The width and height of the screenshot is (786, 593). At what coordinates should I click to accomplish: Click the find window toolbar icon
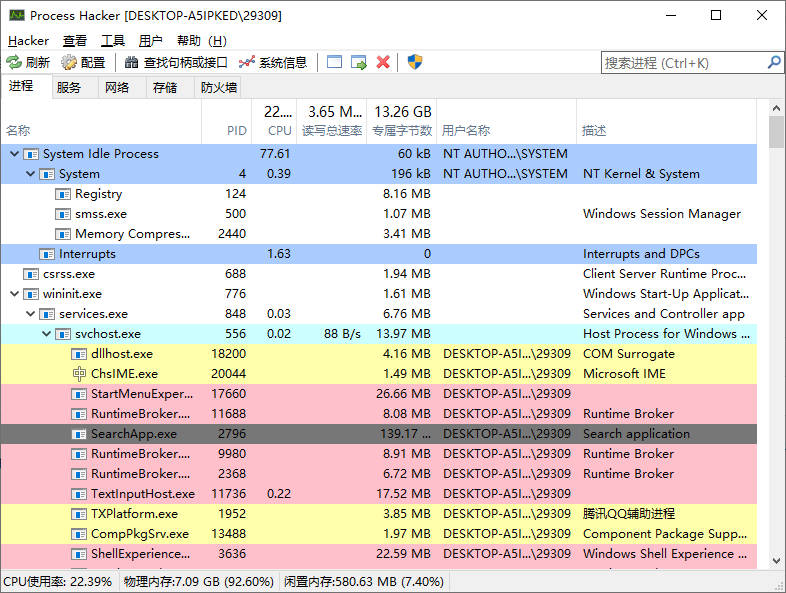[334, 62]
